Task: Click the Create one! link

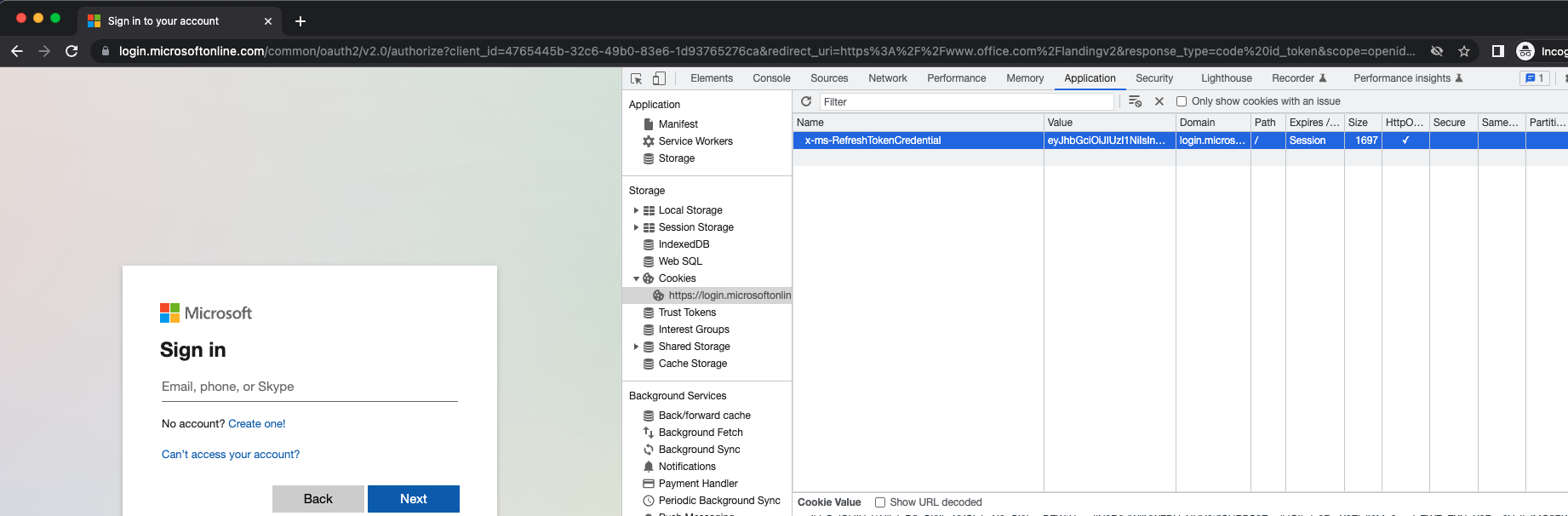Action: click(x=256, y=424)
